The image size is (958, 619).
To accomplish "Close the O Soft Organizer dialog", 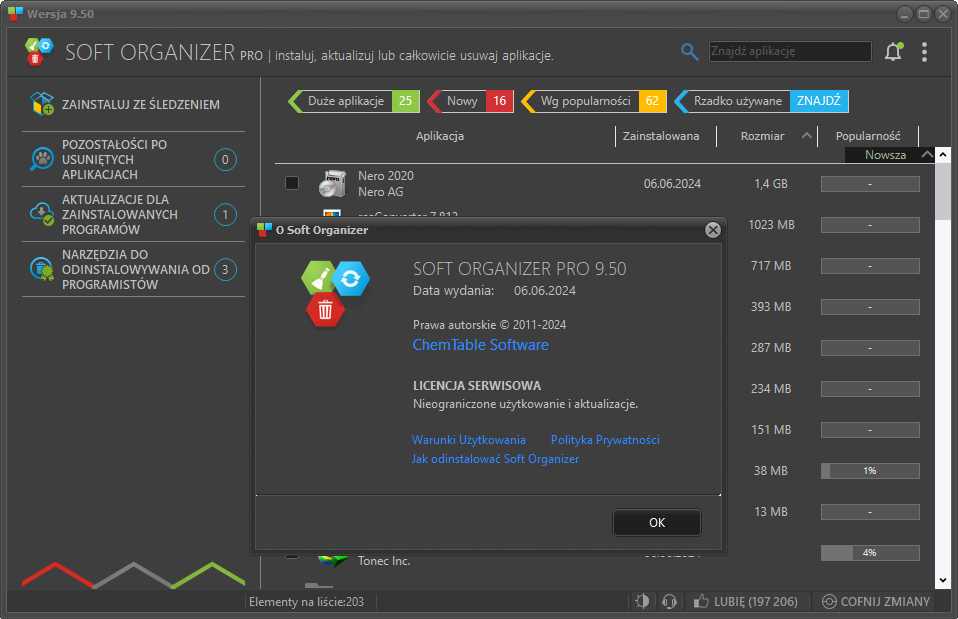I will pos(712,230).
